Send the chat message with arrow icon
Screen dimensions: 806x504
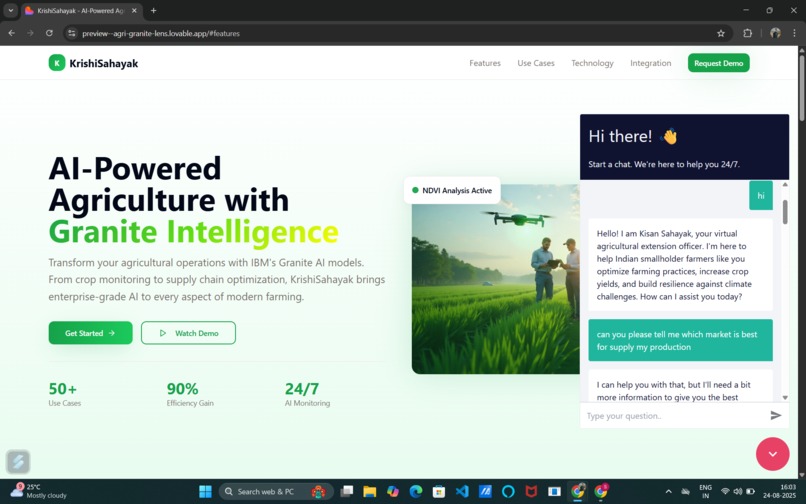(776, 415)
